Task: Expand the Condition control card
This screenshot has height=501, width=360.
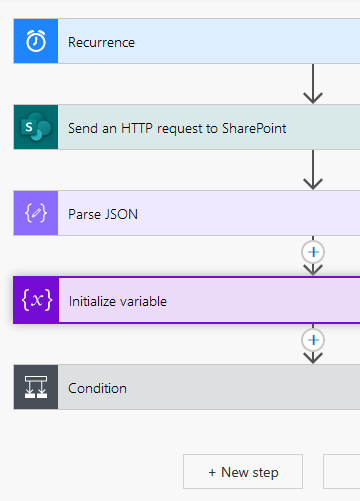Action: click(209, 387)
